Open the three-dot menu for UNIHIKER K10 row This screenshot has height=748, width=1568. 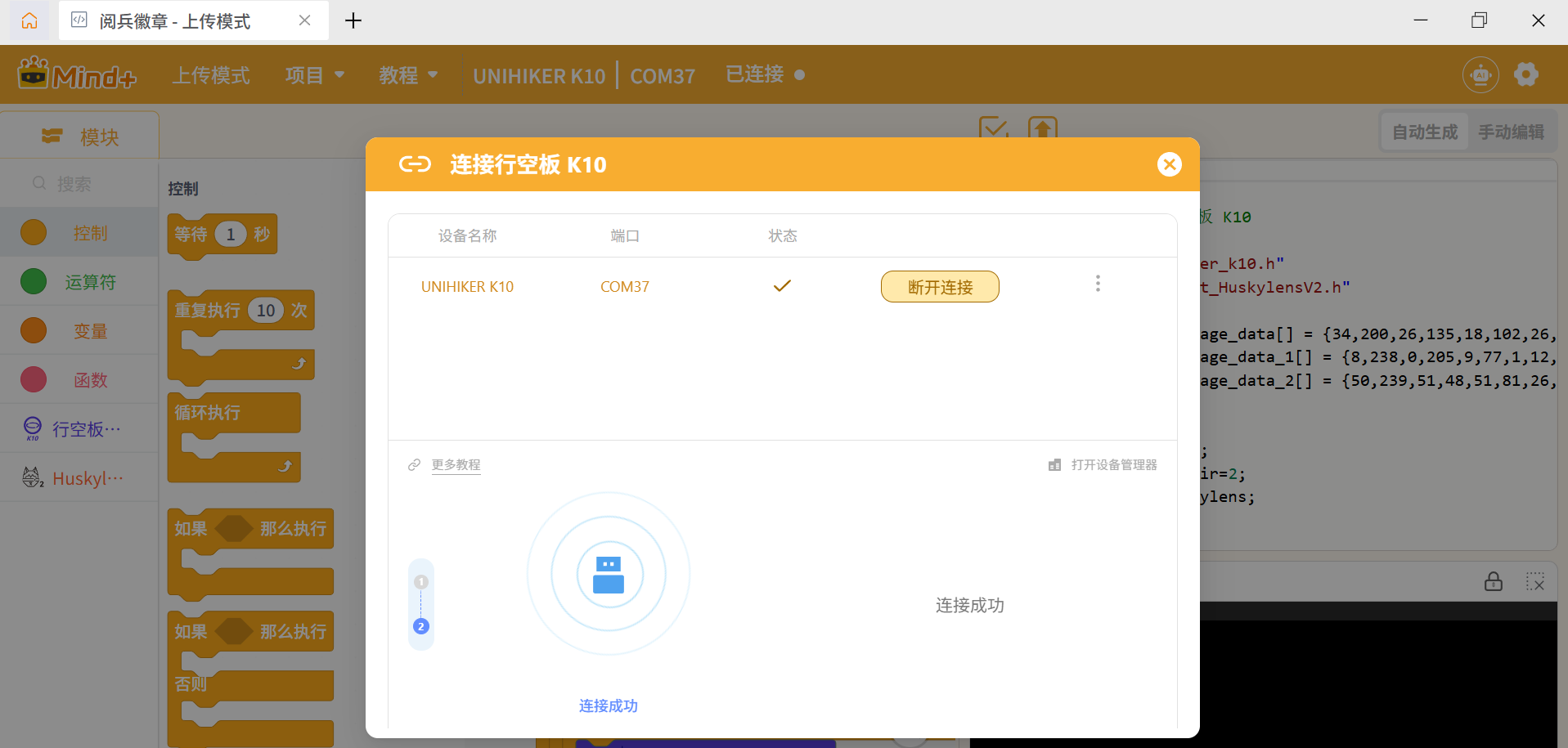point(1098,284)
